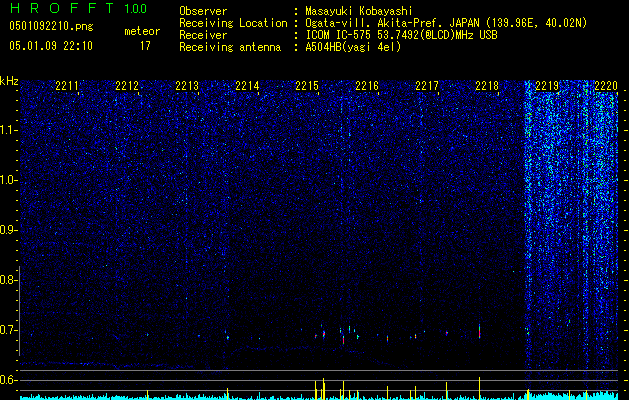Click the 2215 time marker
The width and height of the screenshot is (629, 400).
point(307,86)
